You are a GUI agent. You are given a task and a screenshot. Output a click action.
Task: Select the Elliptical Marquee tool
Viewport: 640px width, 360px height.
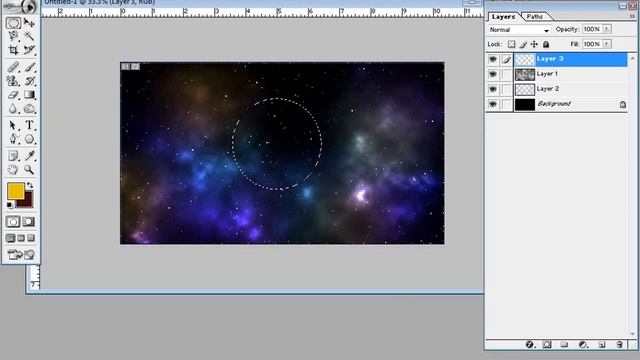point(13,23)
